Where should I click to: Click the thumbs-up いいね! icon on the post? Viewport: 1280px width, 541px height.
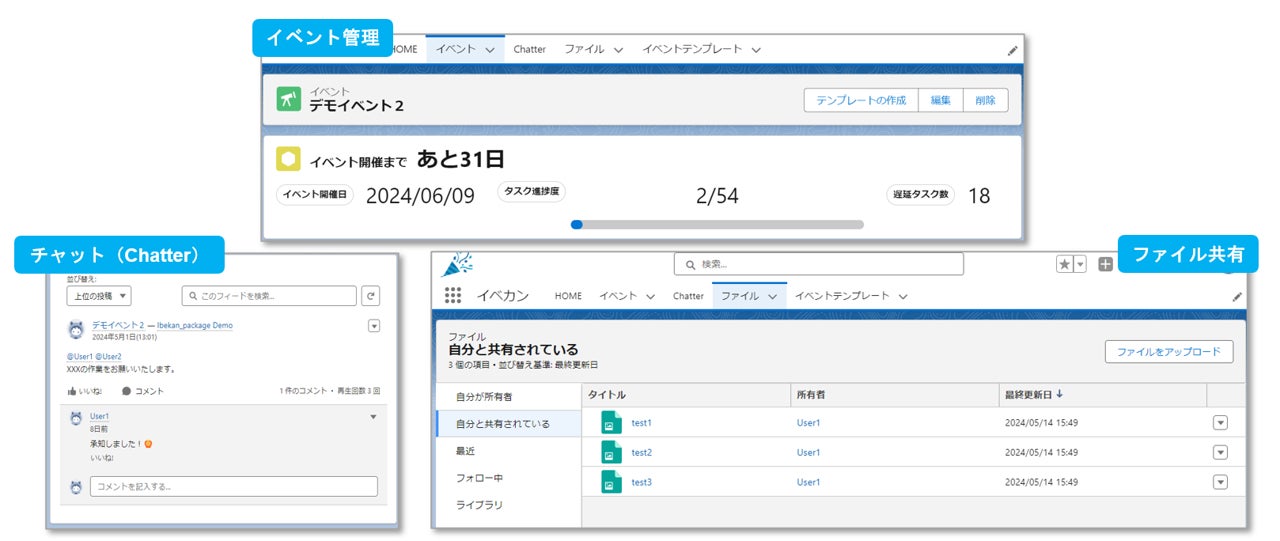click(x=73, y=391)
